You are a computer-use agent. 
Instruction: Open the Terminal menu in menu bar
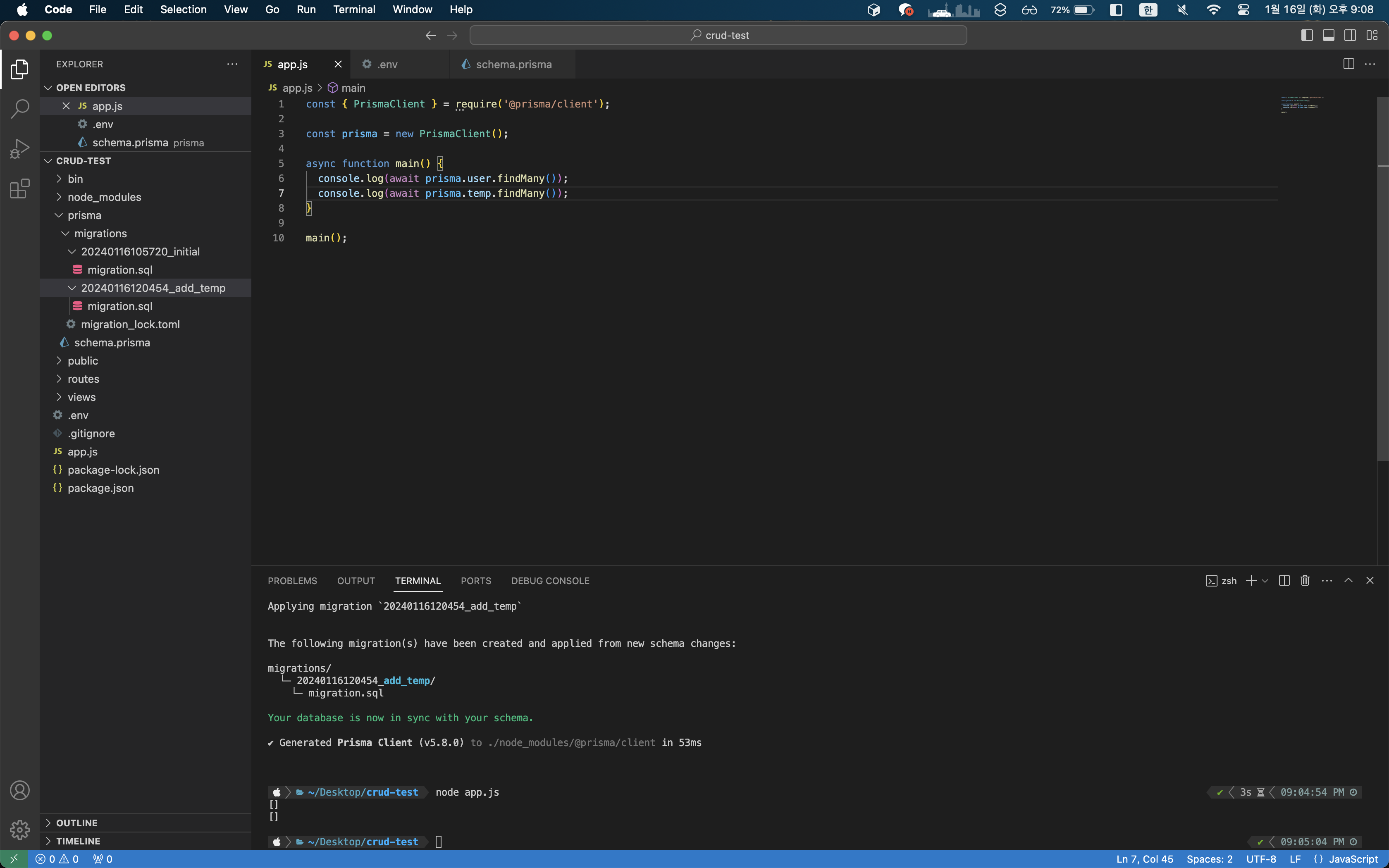click(x=353, y=9)
